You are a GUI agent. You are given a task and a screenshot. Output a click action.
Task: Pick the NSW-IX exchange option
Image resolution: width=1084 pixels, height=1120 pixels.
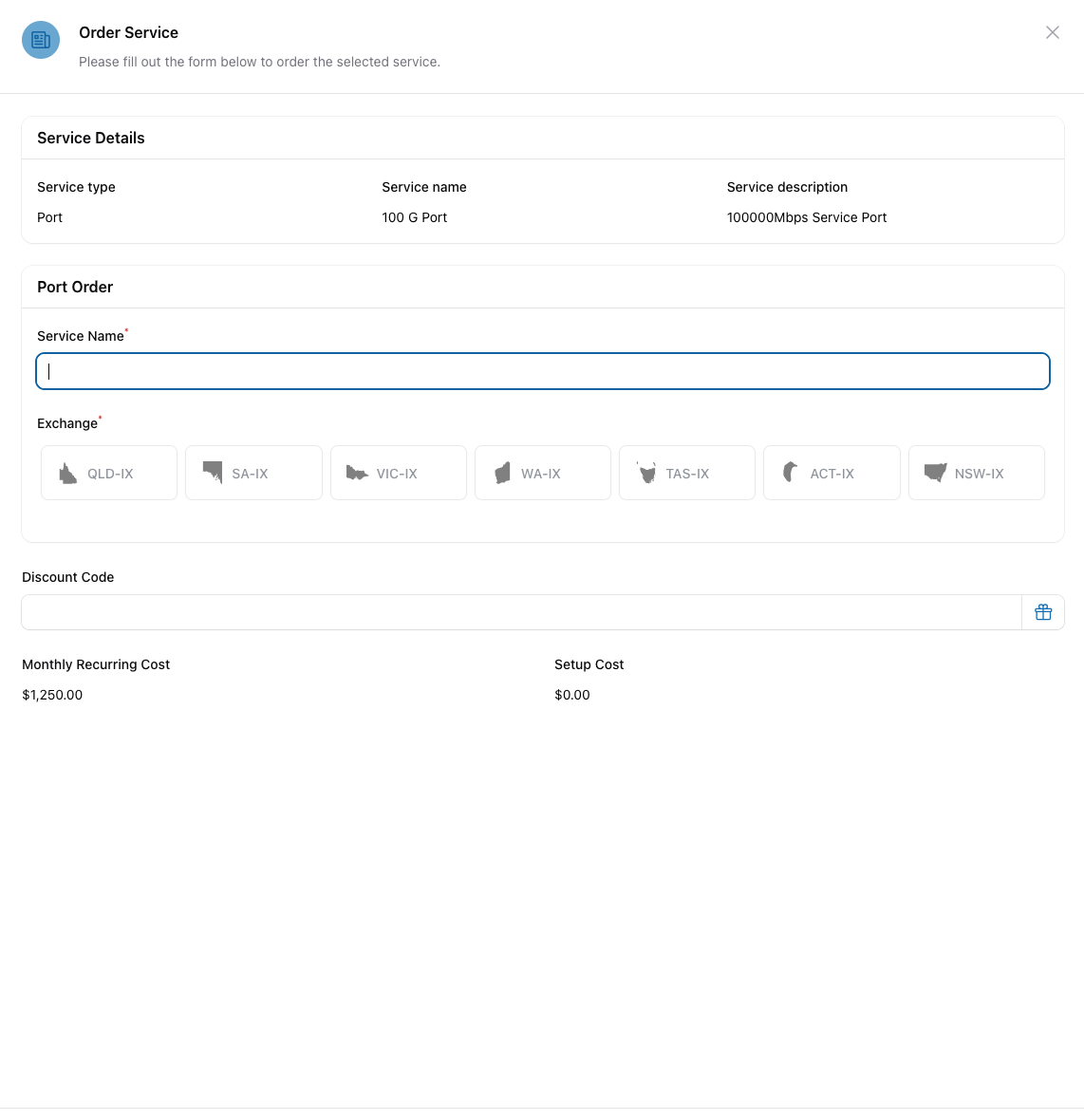point(976,473)
